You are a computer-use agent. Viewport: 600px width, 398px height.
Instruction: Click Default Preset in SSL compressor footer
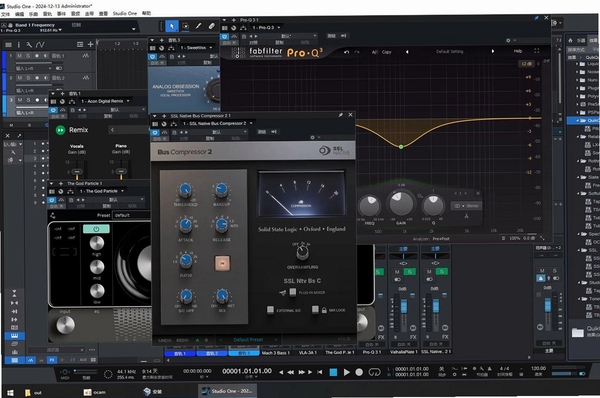(248, 340)
